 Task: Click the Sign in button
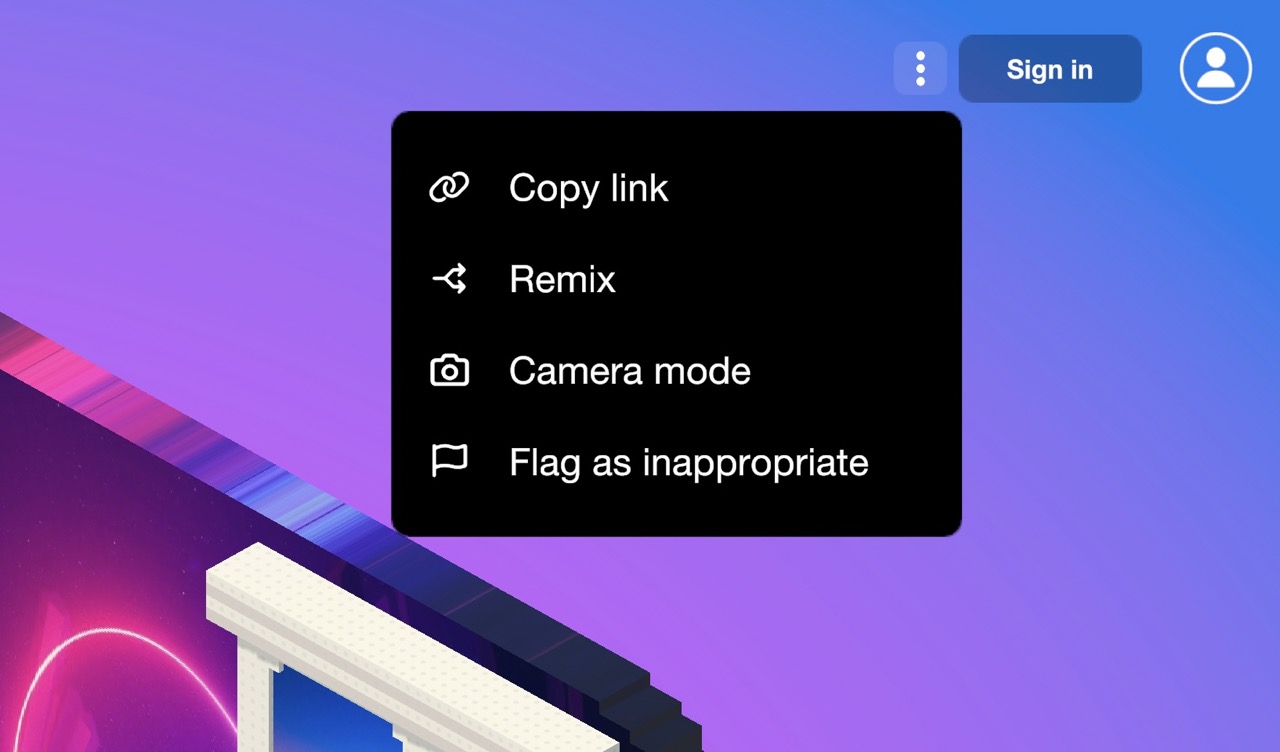1050,69
